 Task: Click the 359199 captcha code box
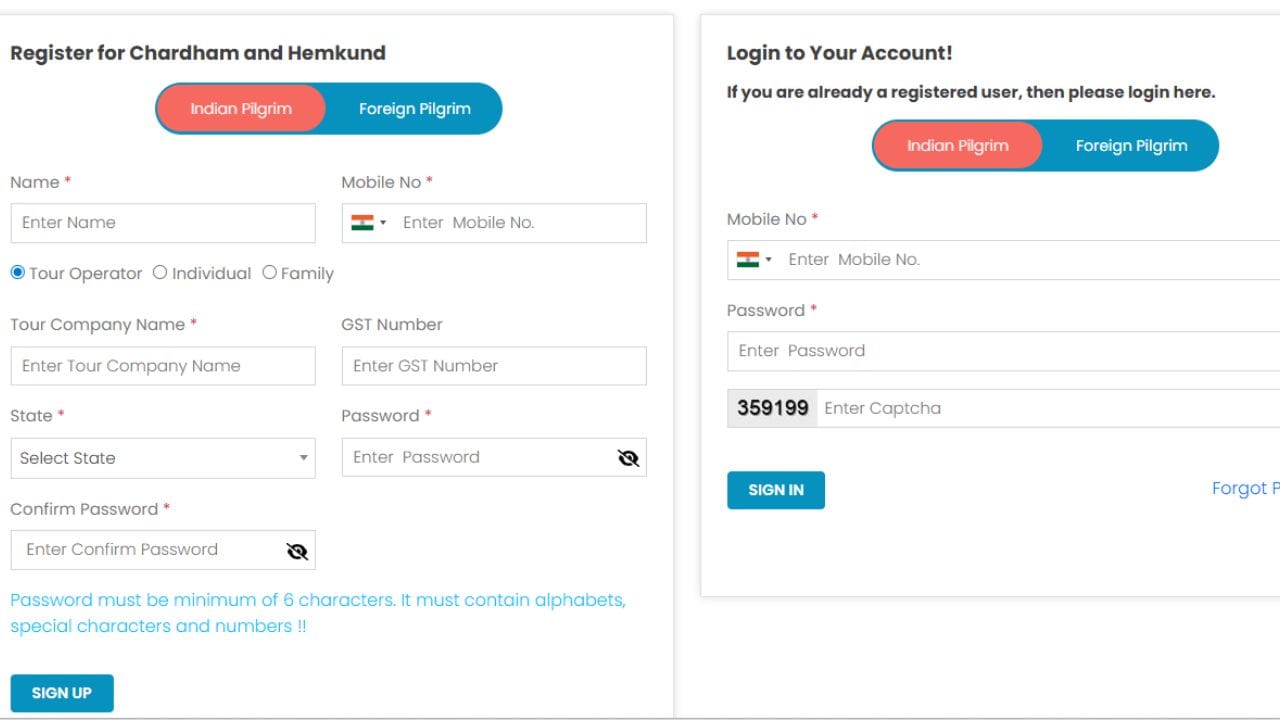point(772,408)
